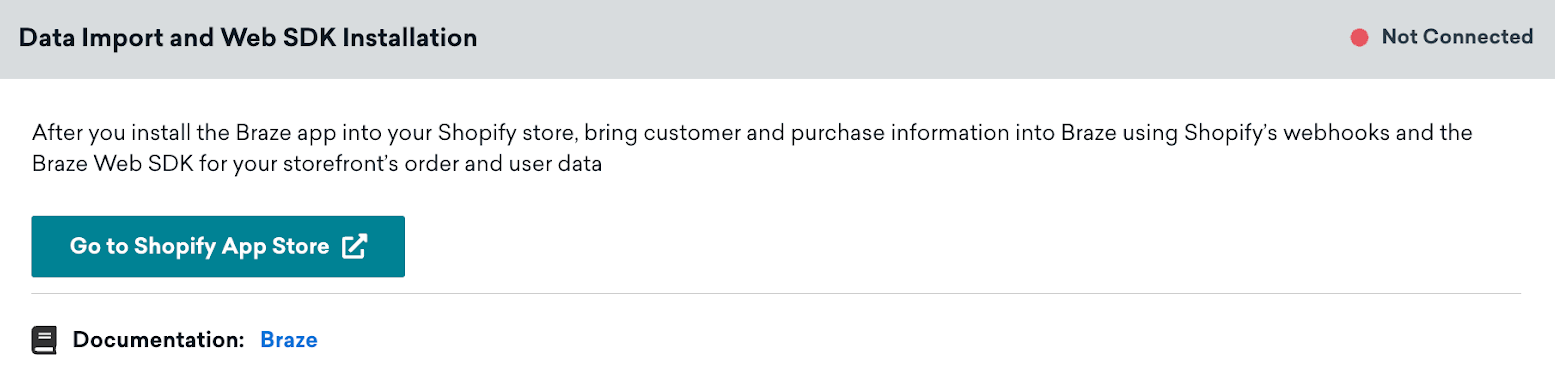
Task: Open the Braze documentation link
Action: (289, 340)
